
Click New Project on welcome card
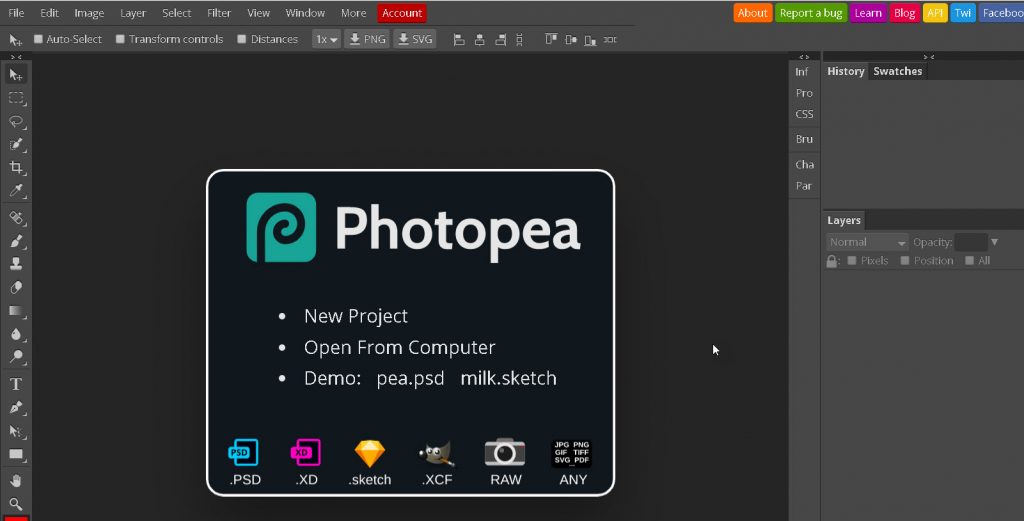coord(356,316)
